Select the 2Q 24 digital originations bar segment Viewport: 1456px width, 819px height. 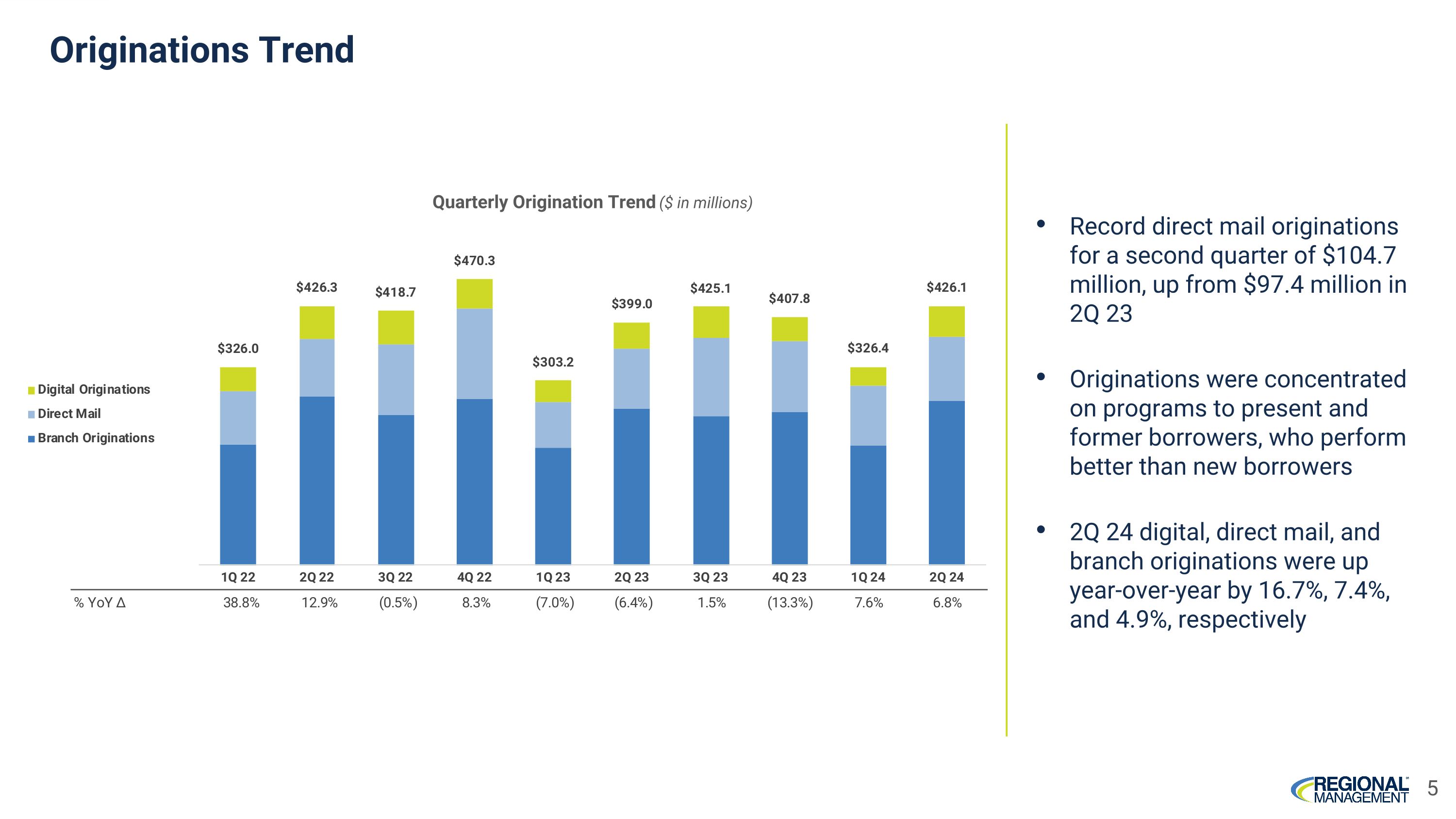click(x=946, y=321)
